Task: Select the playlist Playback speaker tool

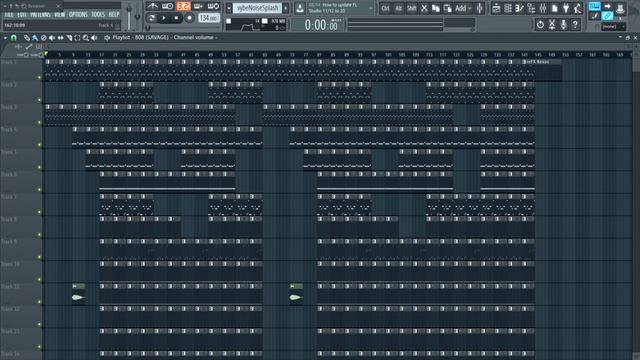Action: coord(94,38)
